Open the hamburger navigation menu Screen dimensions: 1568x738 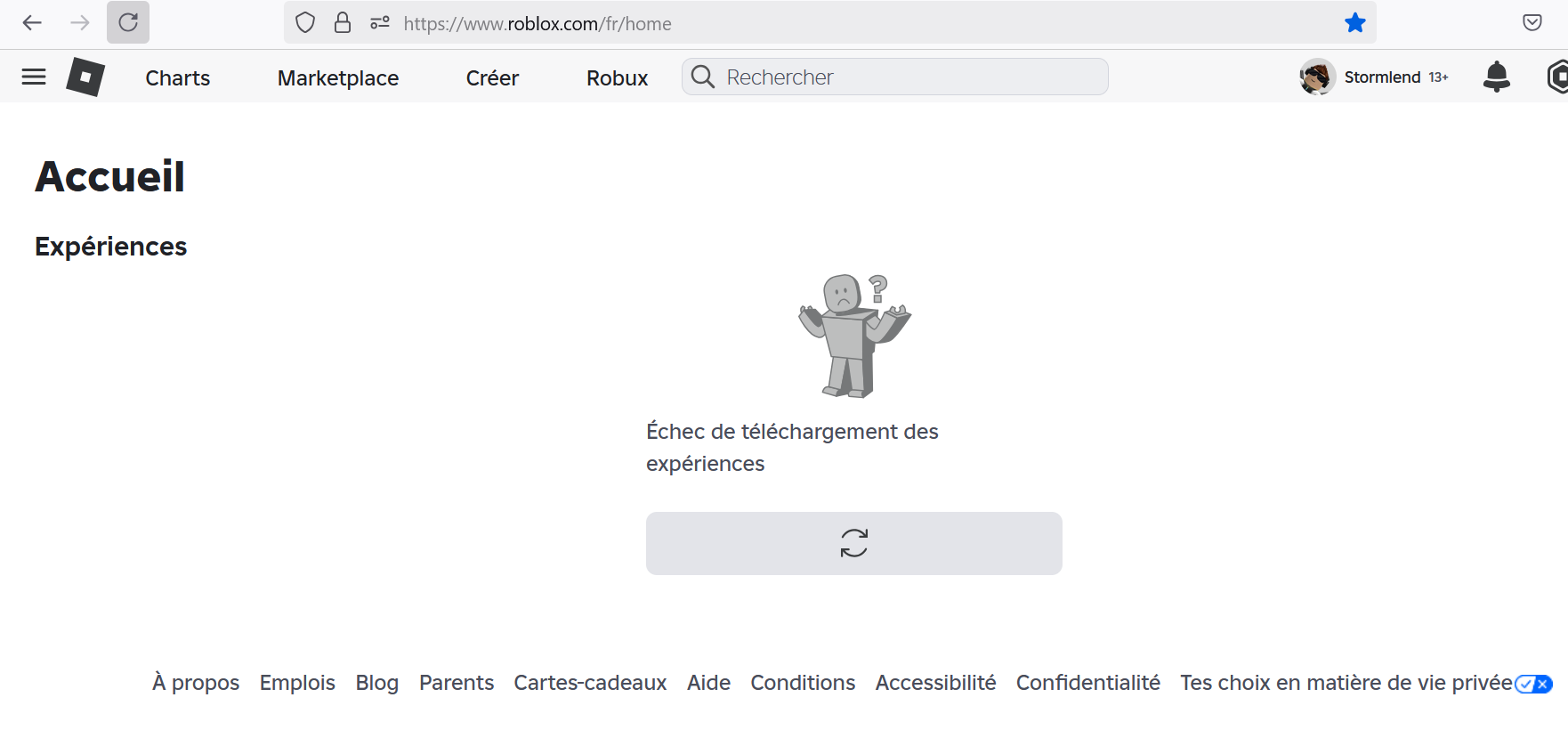[34, 77]
